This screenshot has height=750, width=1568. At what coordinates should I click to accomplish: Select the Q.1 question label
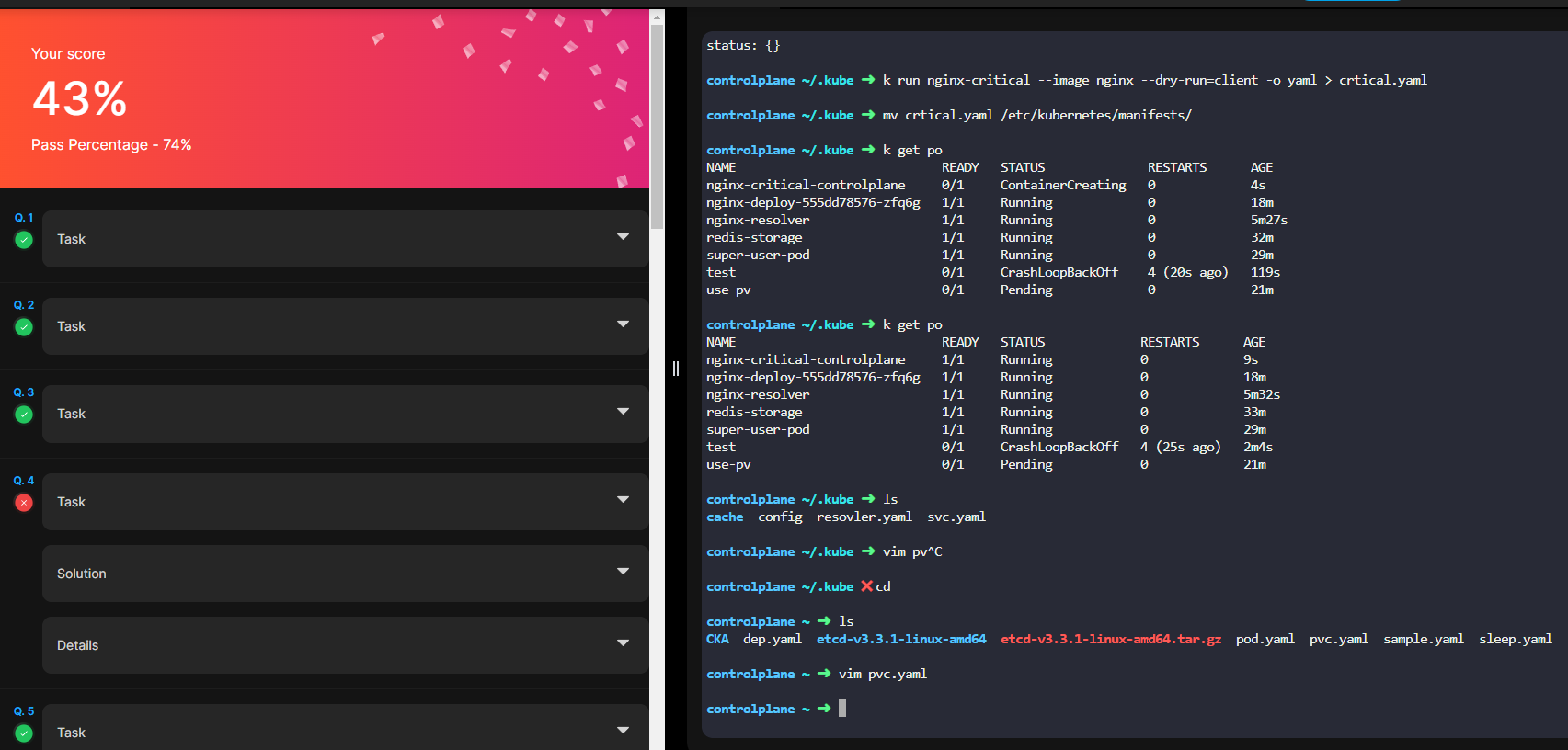tap(24, 218)
